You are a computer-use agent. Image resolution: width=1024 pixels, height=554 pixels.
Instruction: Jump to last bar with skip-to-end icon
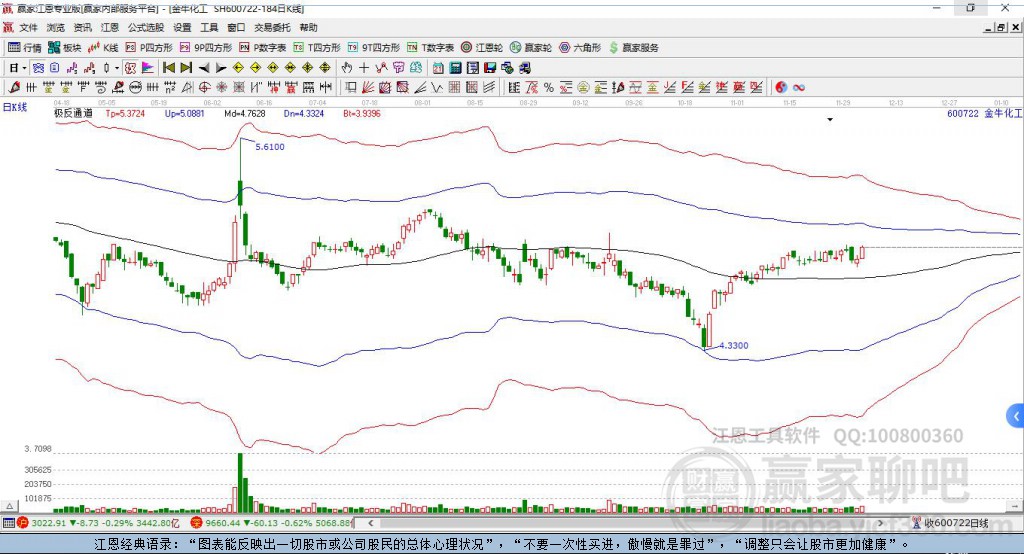(186, 68)
